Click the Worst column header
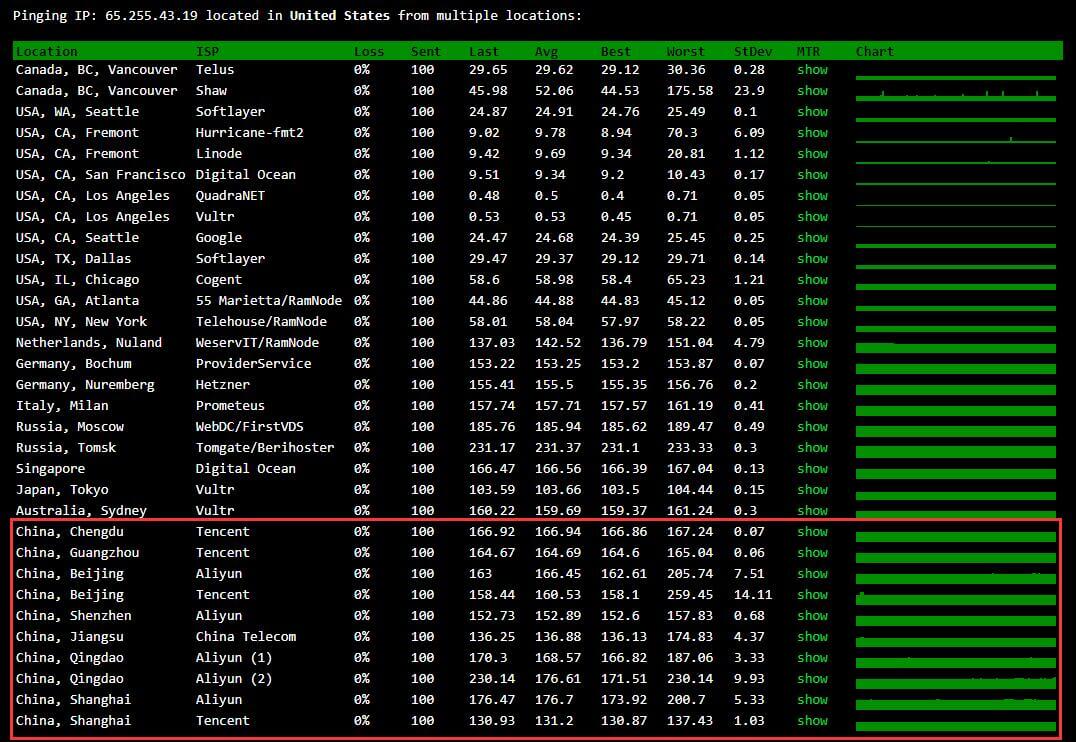The width and height of the screenshot is (1076, 742). point(685,51)
